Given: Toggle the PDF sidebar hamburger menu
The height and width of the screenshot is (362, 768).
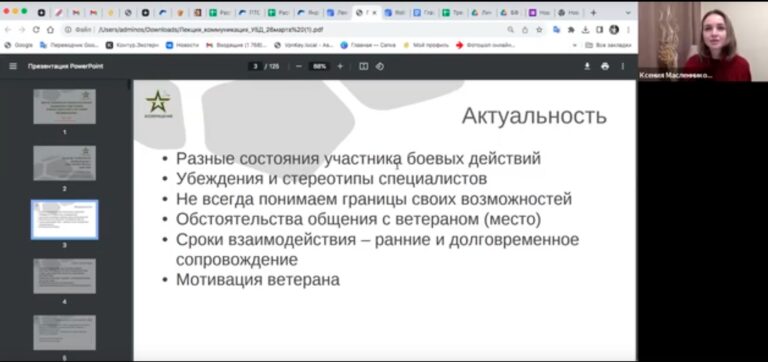Looking at the screenshot, I should [13, 66].
